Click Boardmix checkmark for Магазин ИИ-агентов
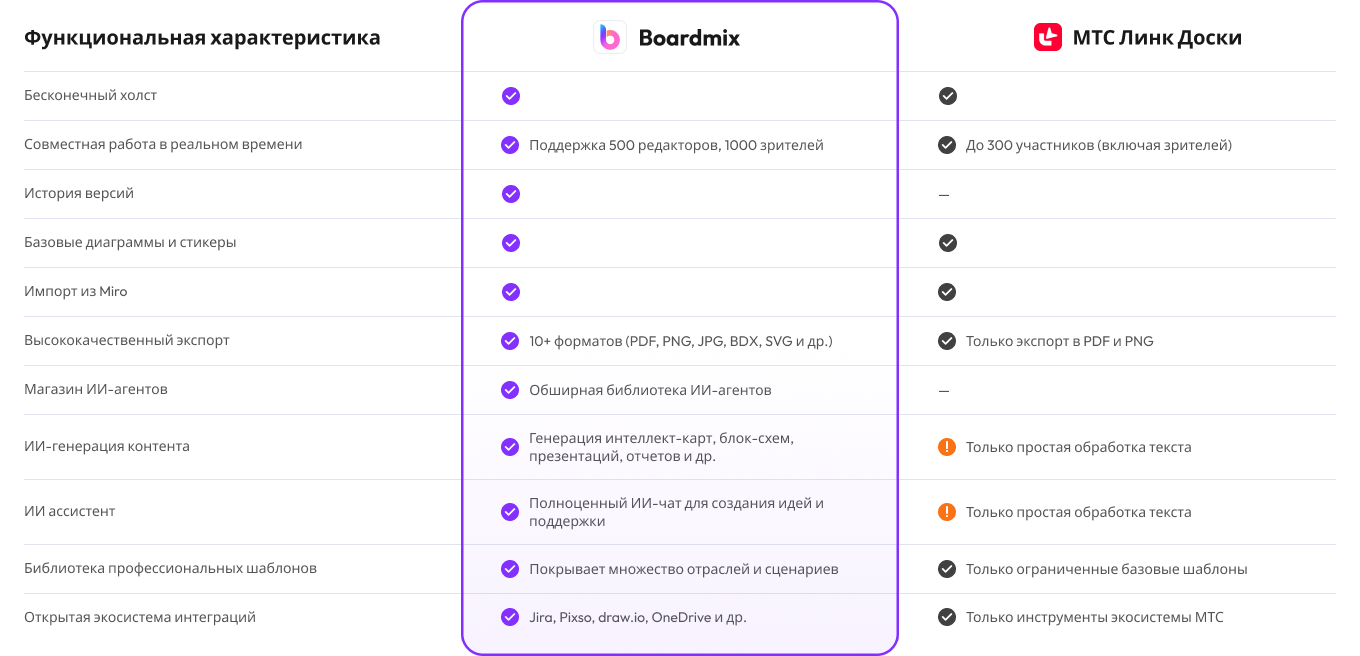Image resolution: width=1360 pixels, height=656 pixels. (510, 390)
